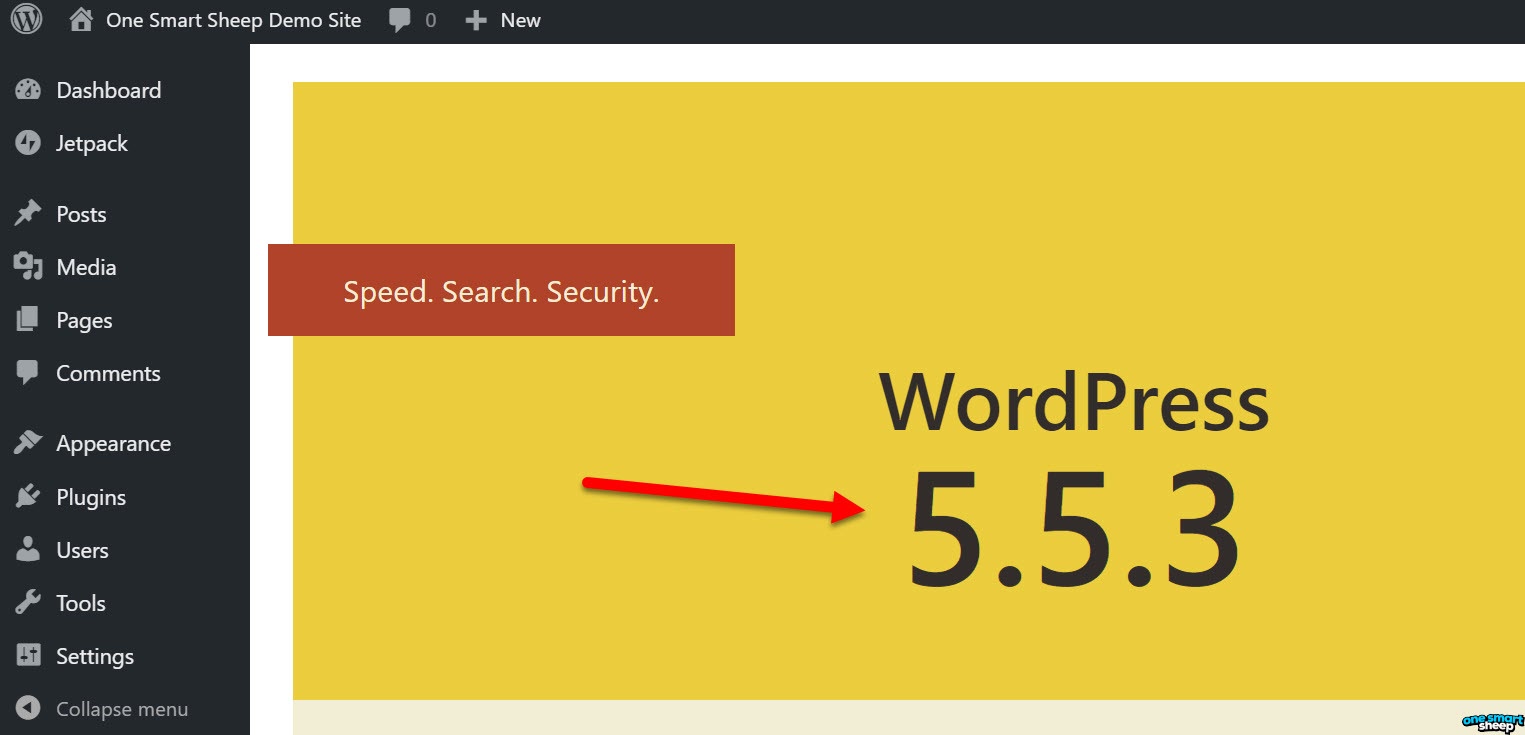Screen dimensions: 1525x735
Task: Click the Comments speech bubble sidebar icon
Action: point(28,373)
